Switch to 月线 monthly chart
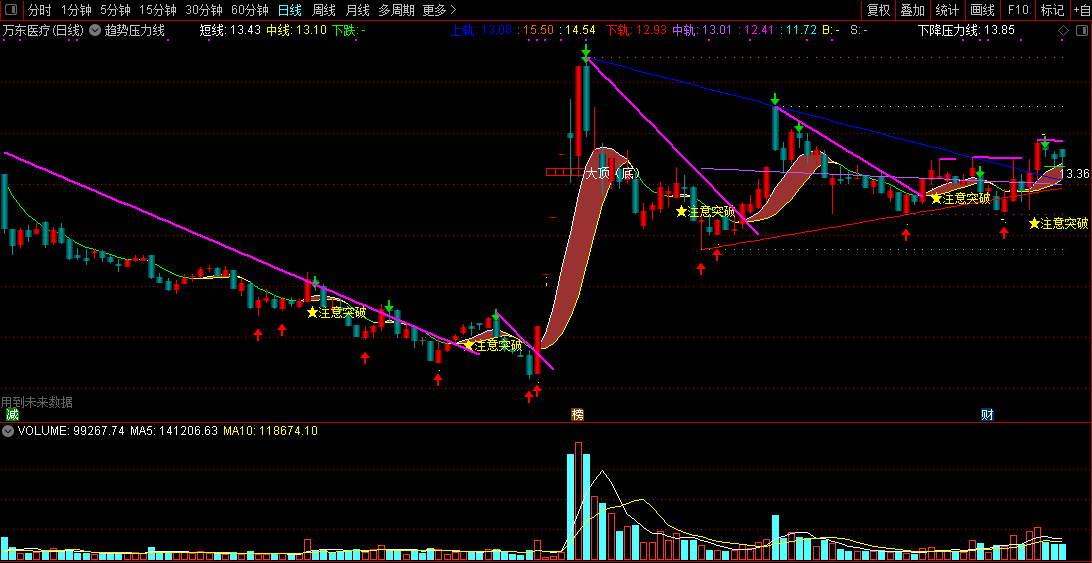 (x=357, y=10)
